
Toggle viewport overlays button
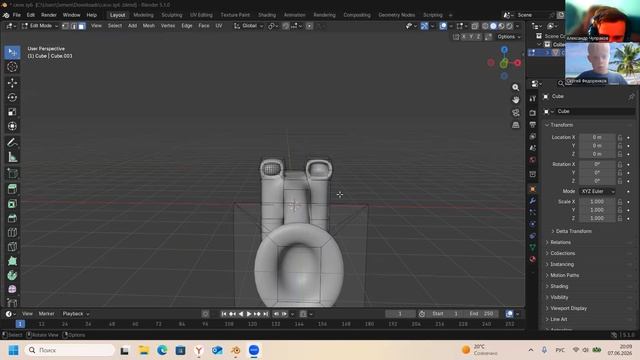[443, 26]
